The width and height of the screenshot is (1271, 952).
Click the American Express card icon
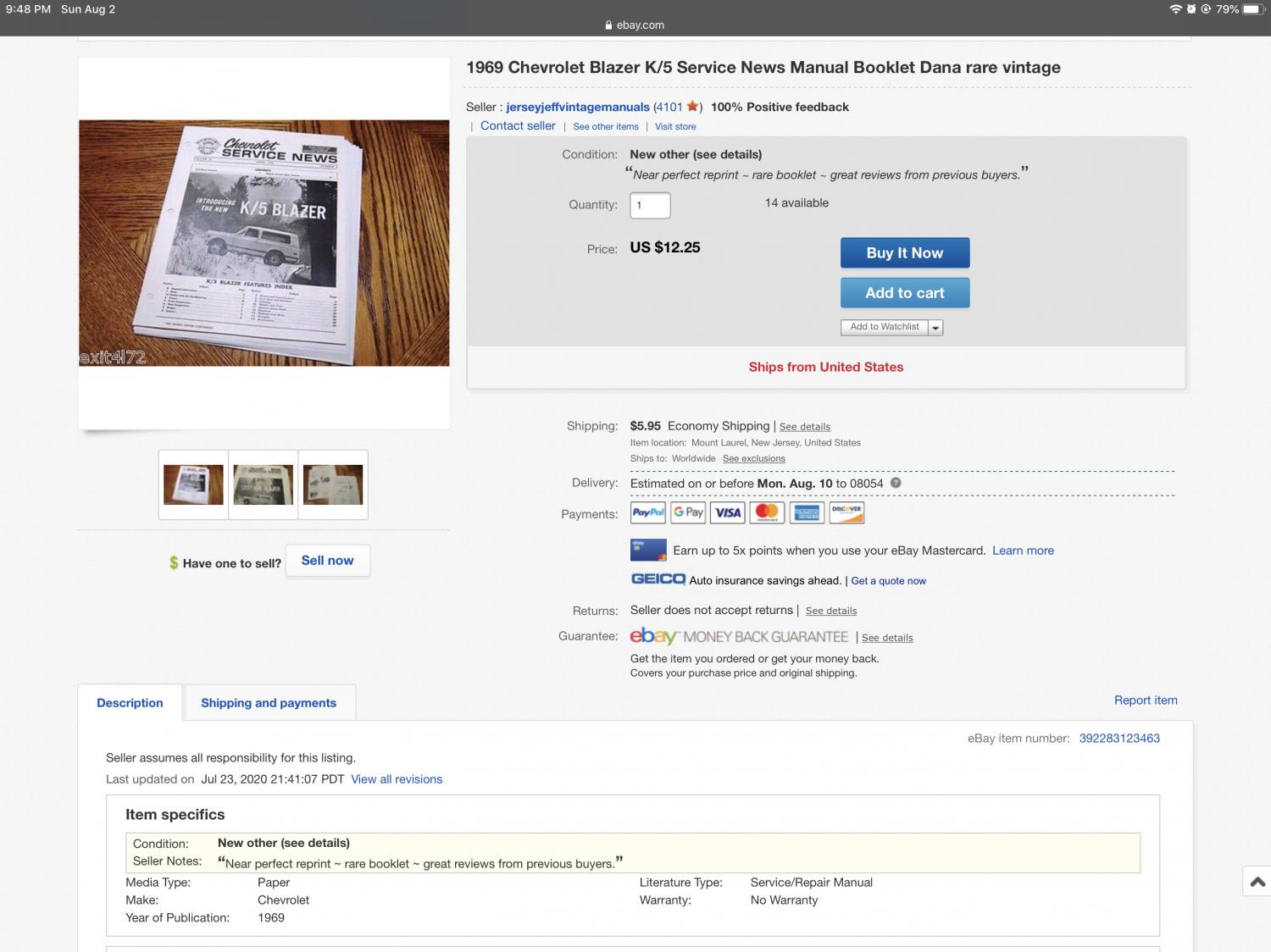tap(807, 512)
